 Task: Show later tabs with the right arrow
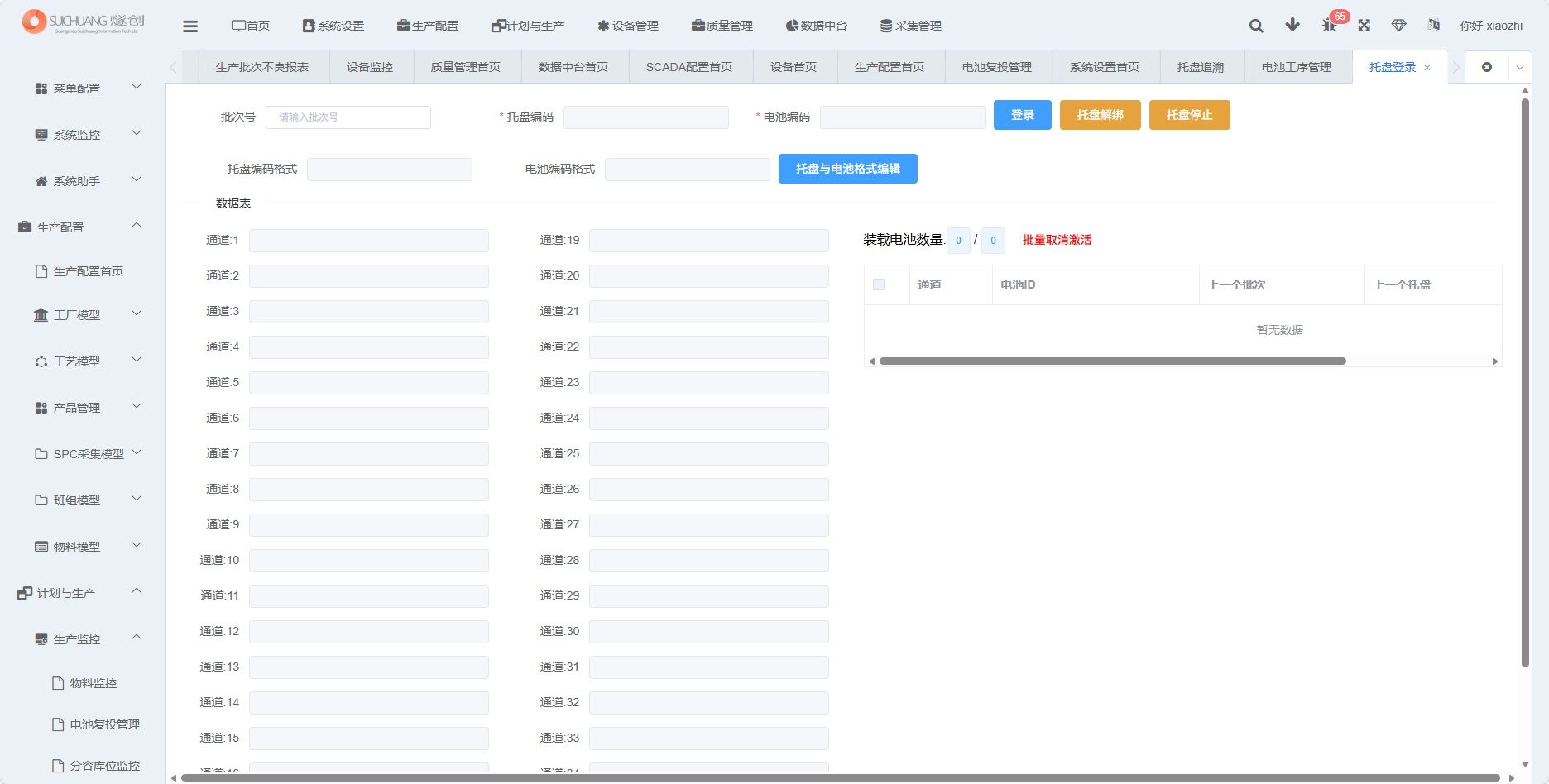pos(1456,67)
